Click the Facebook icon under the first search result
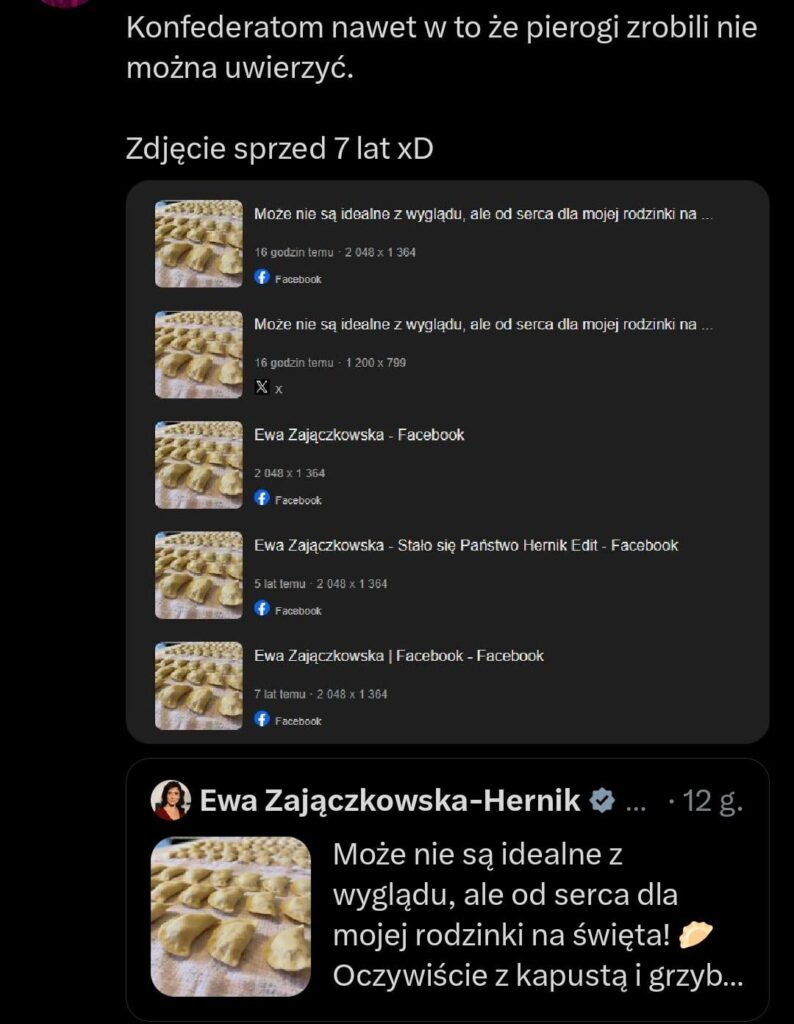794x1024 pixels. (x=262, y=278)
